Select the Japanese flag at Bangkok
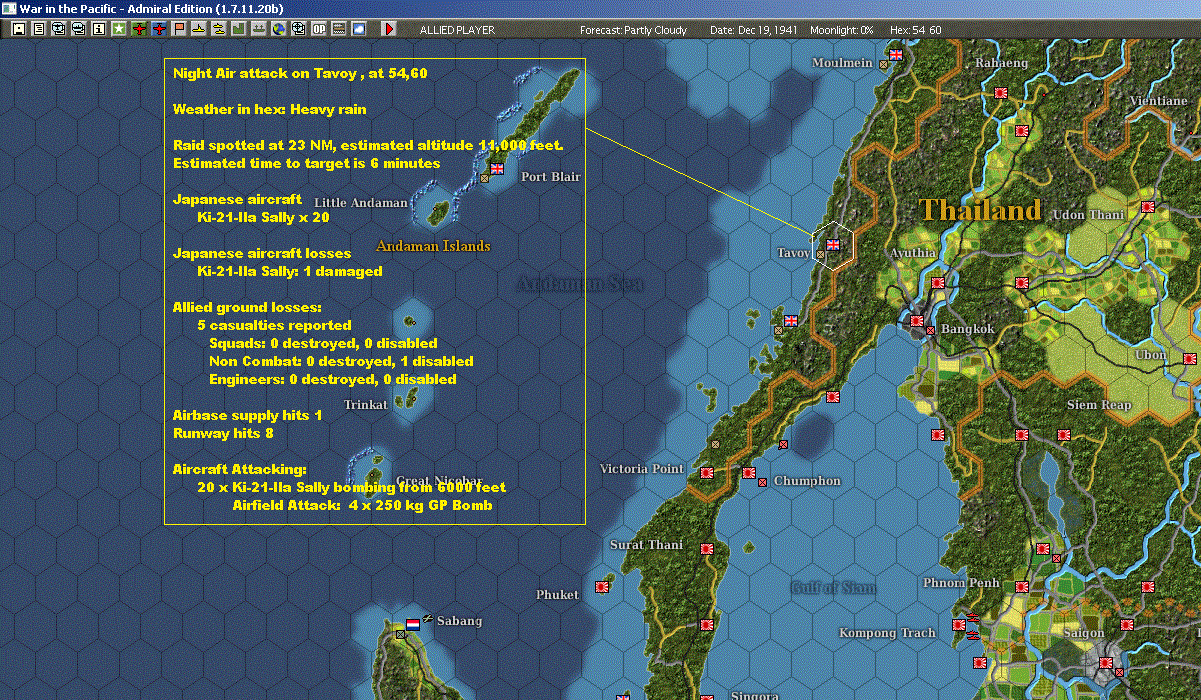Image resolution: width=1201 pixels, height=700 pixels. click(917, 321)
